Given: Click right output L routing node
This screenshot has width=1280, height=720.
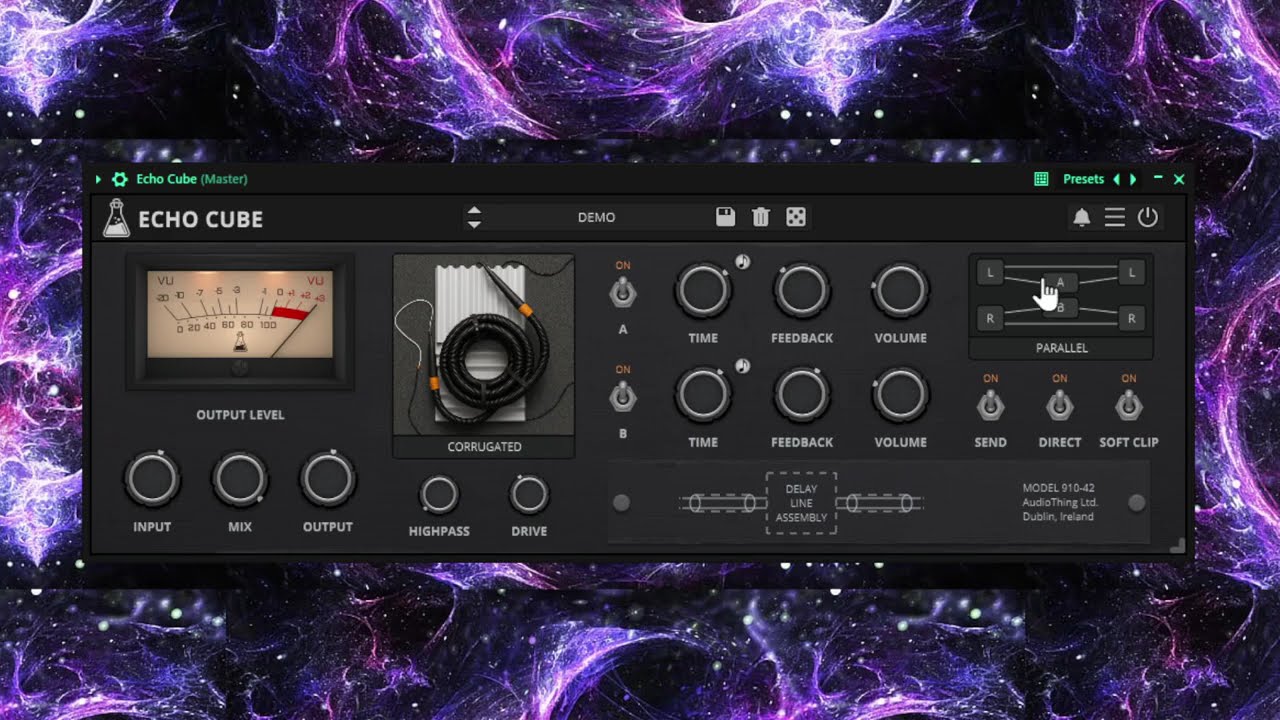Looking at the screenshot, I should [x=1132, y=272].
